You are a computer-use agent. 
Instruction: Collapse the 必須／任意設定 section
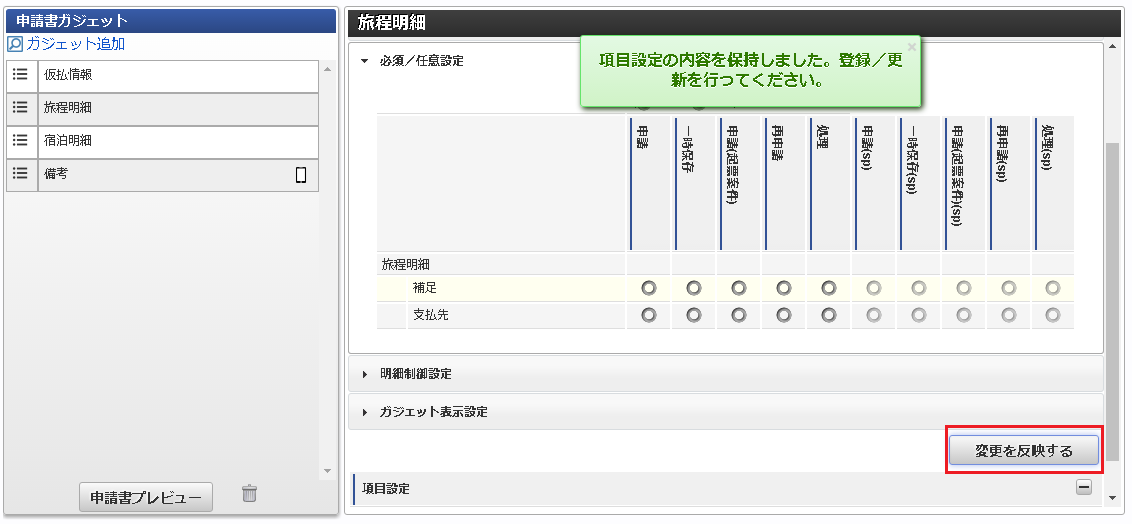(x=365, y=61)
